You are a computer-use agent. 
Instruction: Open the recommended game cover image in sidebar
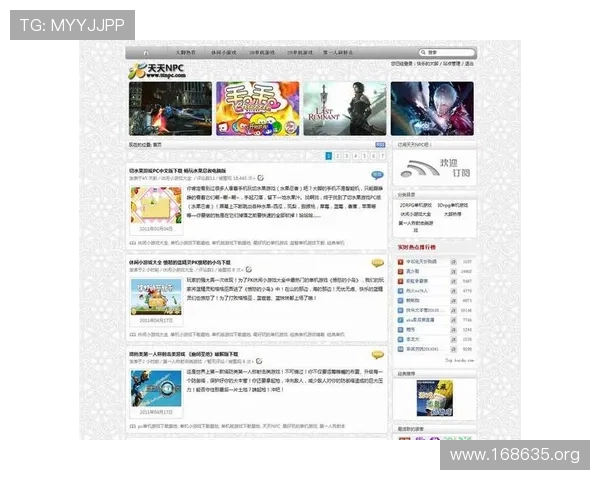435,398
